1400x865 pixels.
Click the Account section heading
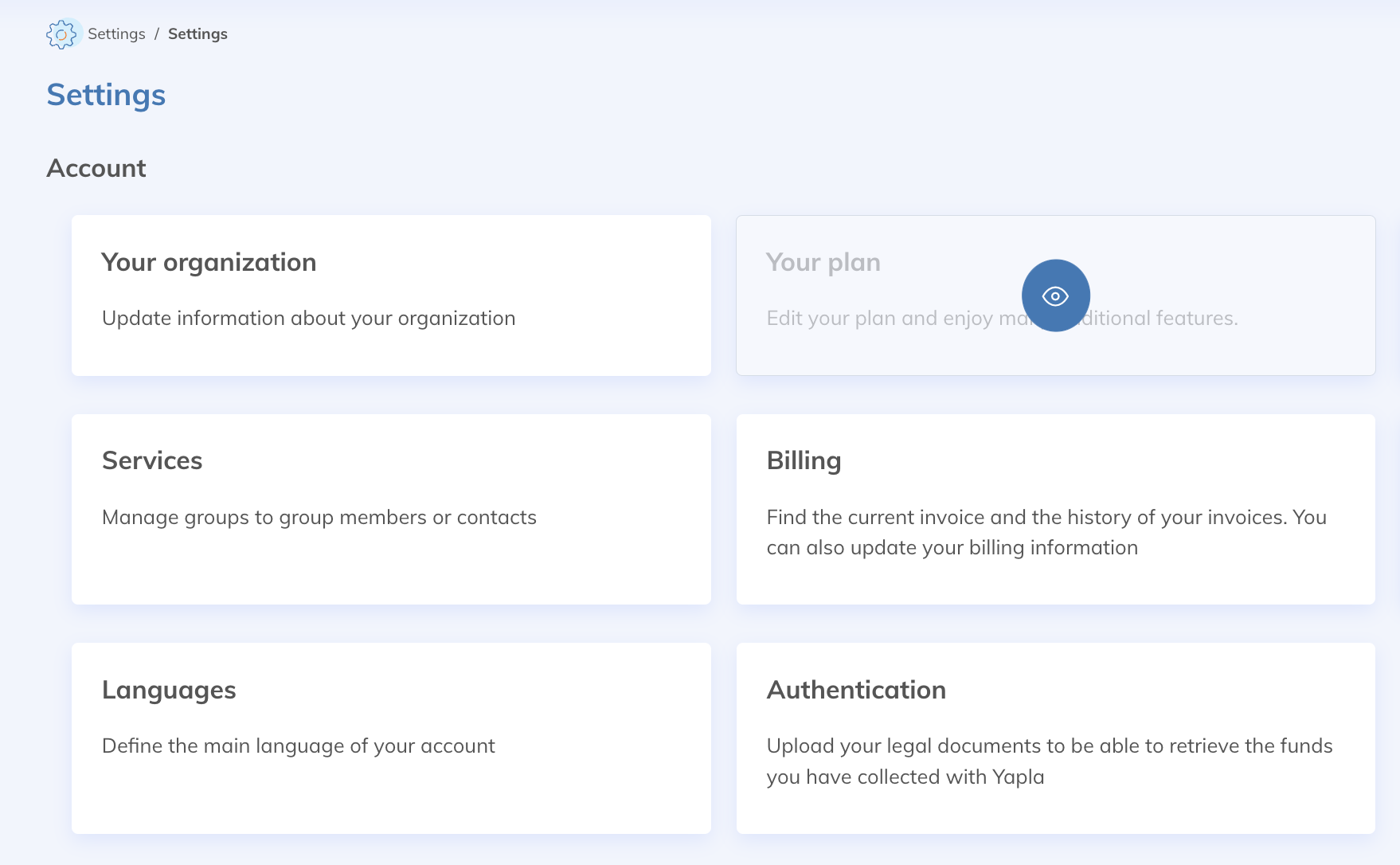pyautogui.click(x=96, y=168)
